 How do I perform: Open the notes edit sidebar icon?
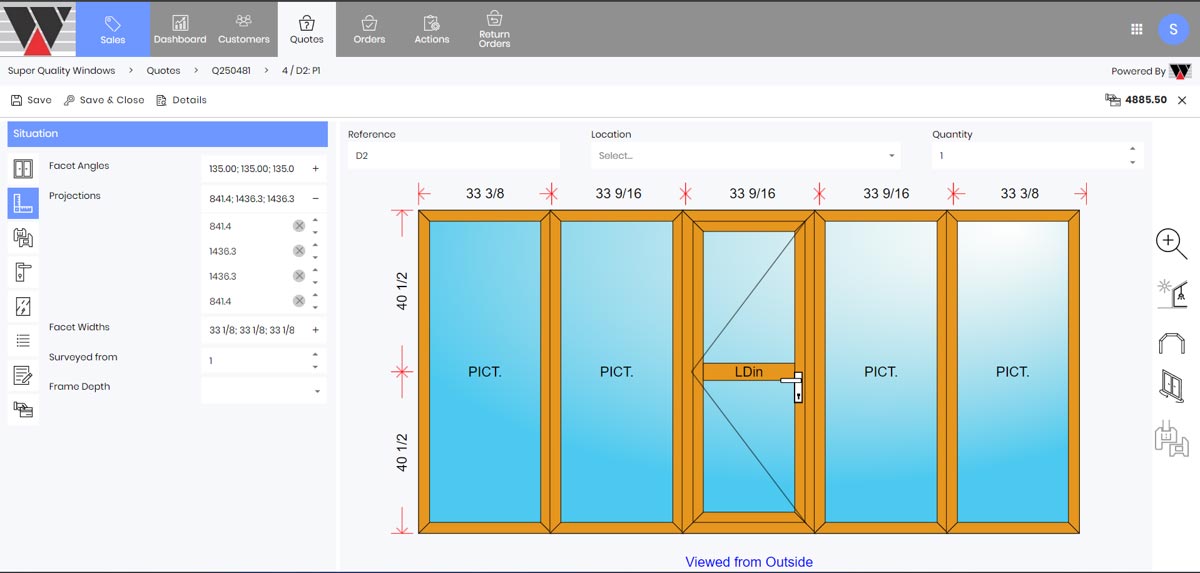click(x=23, y=375)
